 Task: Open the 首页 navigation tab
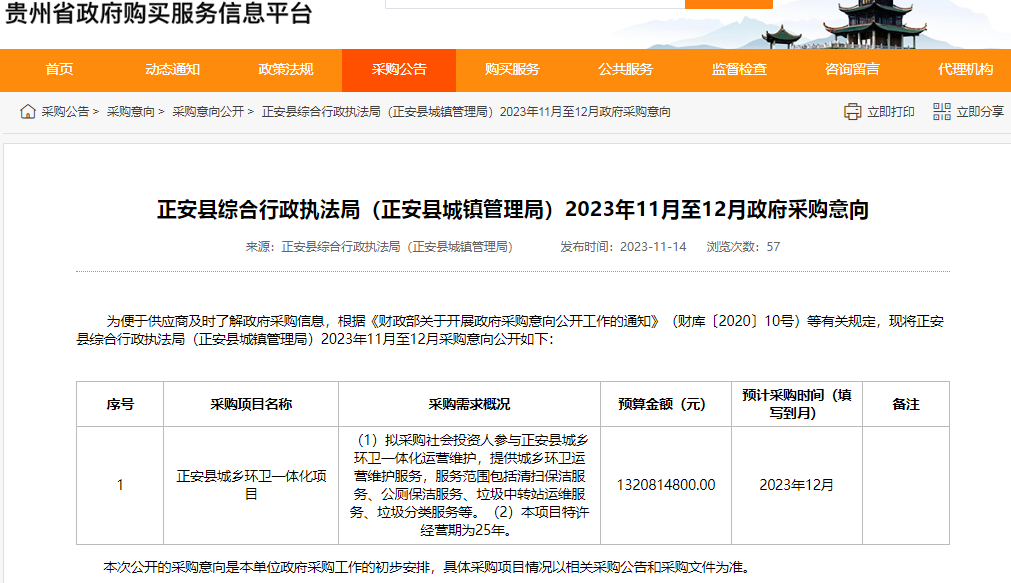(x=59, y=70)
